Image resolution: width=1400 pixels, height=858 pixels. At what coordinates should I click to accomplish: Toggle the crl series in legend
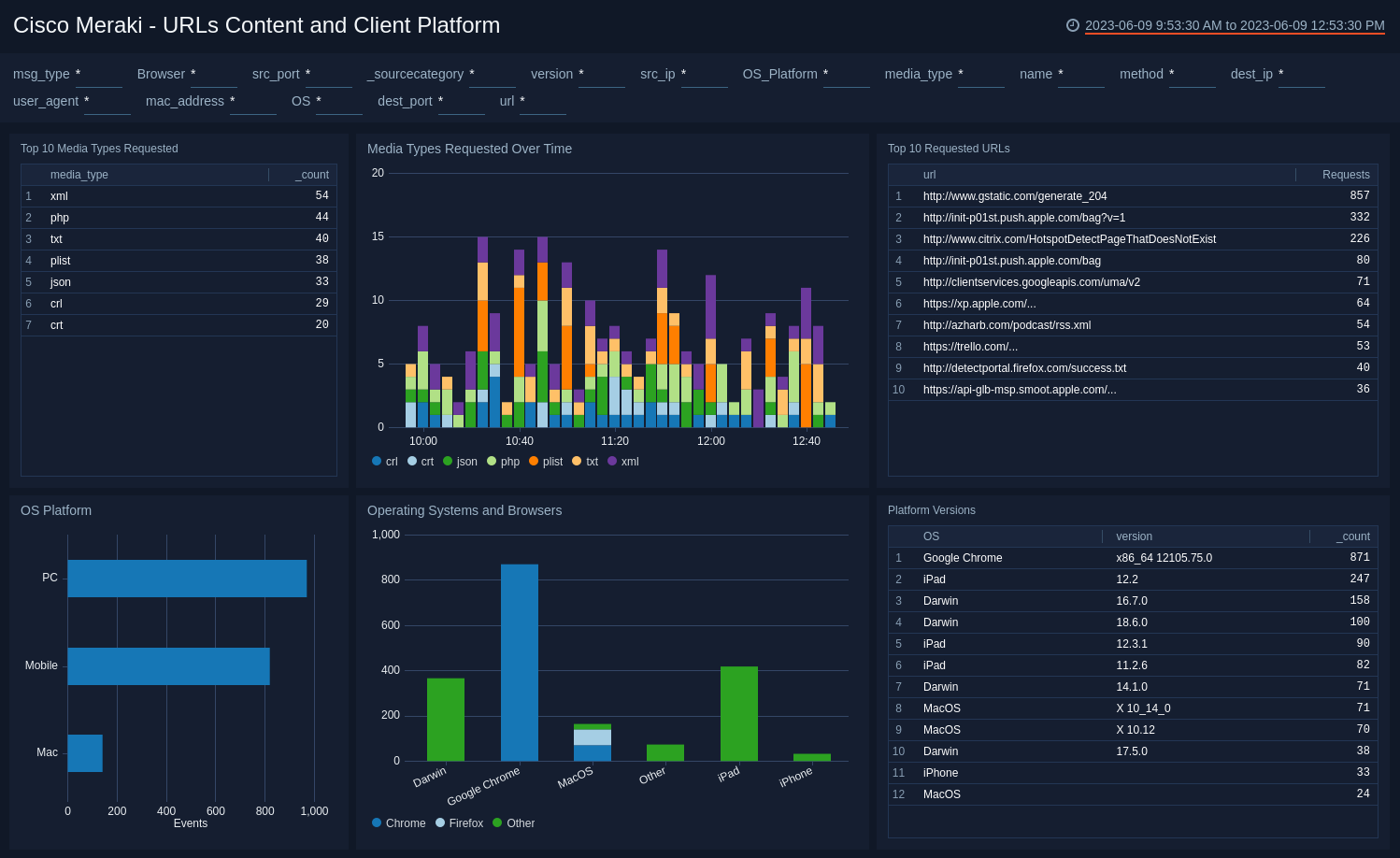click(x=384, y=462)
